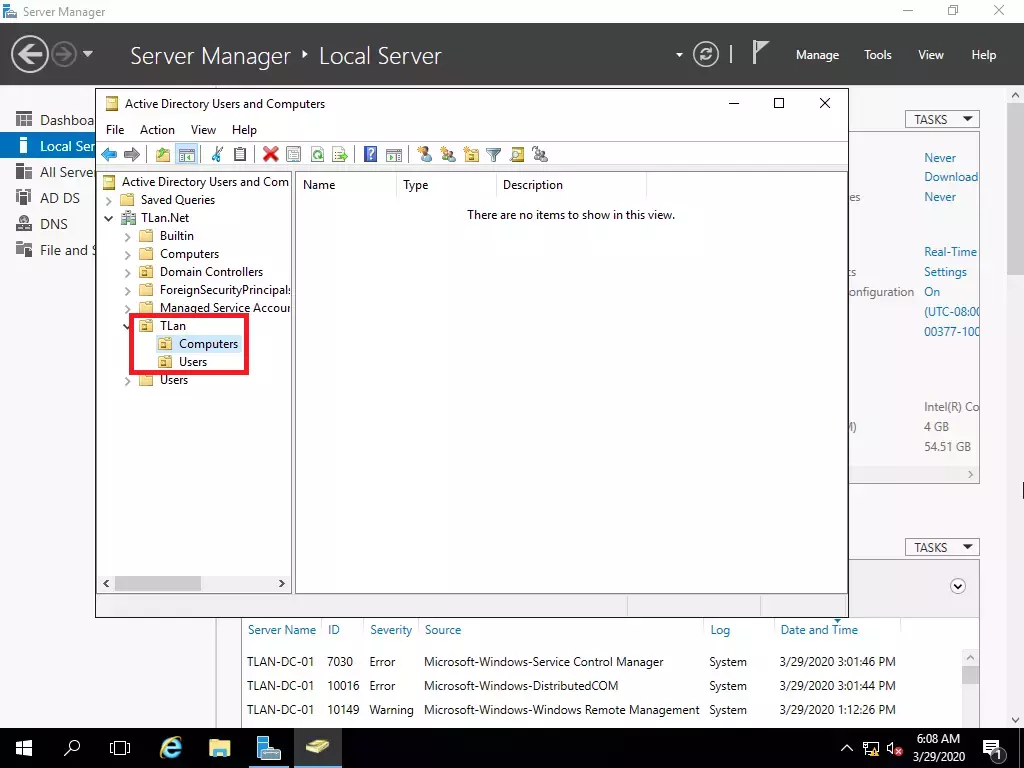Create a new group with the two-users icon

coord(447,155)
